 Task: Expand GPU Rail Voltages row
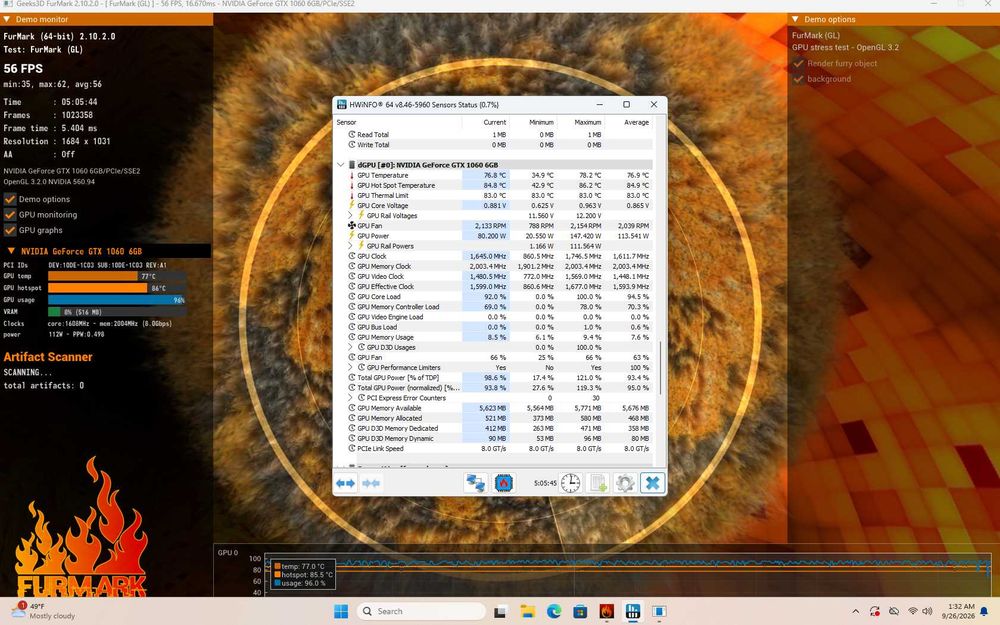point(350,216)
